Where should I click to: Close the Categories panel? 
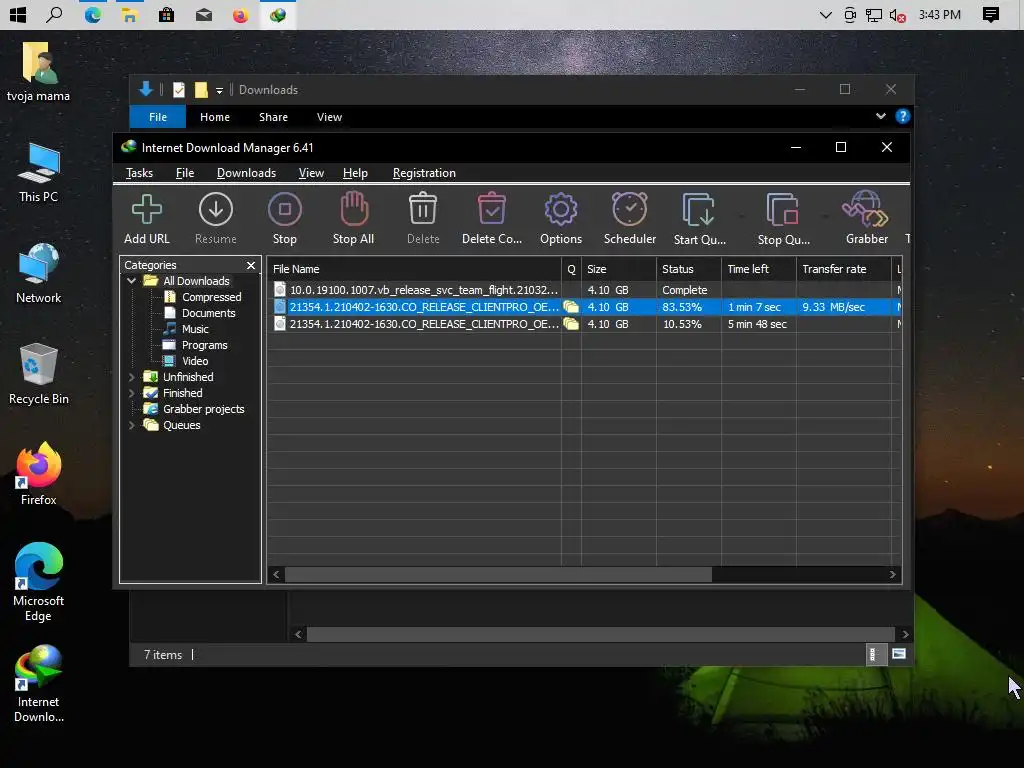[x=251, y=265]
